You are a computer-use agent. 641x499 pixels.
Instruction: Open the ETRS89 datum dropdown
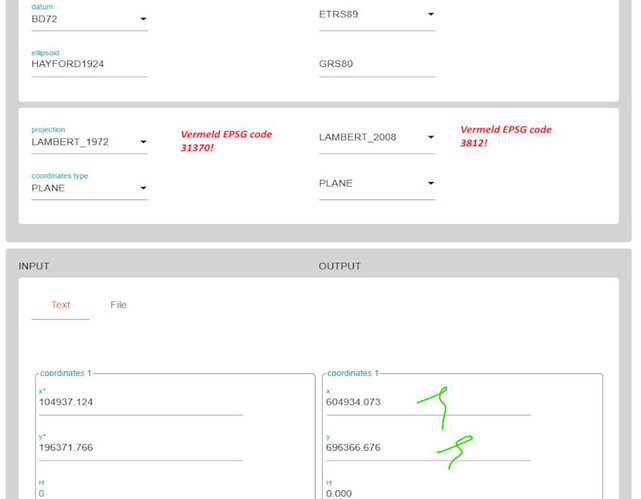376,15
